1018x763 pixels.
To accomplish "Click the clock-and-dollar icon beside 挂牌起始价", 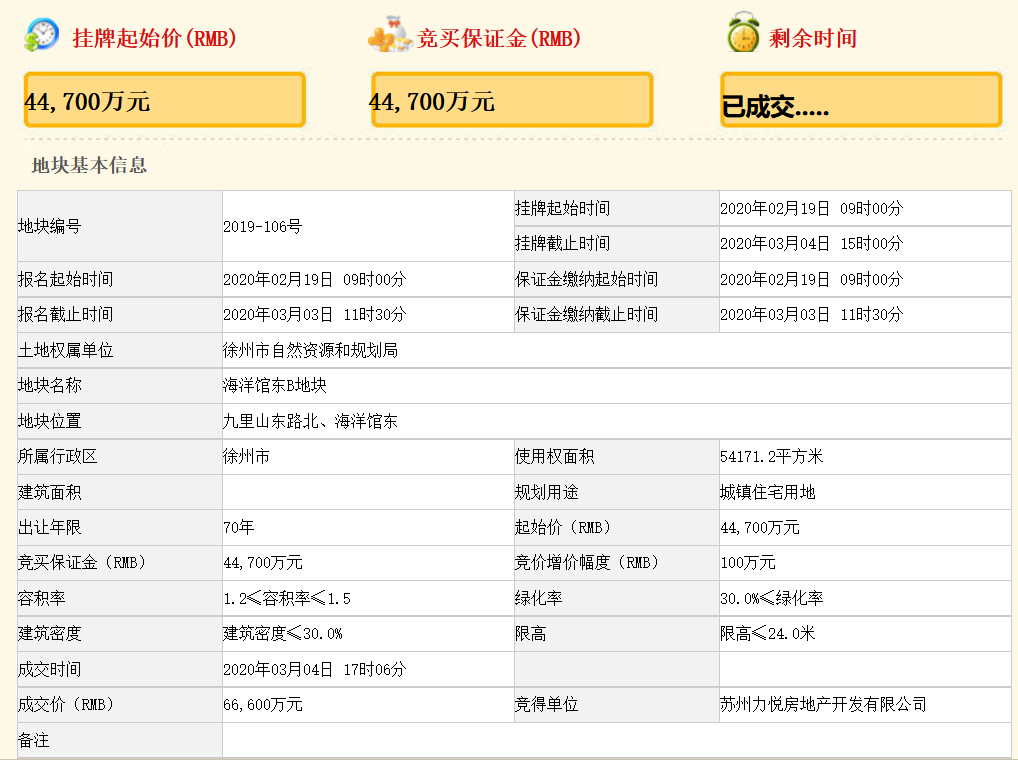I will pos(42,35).
